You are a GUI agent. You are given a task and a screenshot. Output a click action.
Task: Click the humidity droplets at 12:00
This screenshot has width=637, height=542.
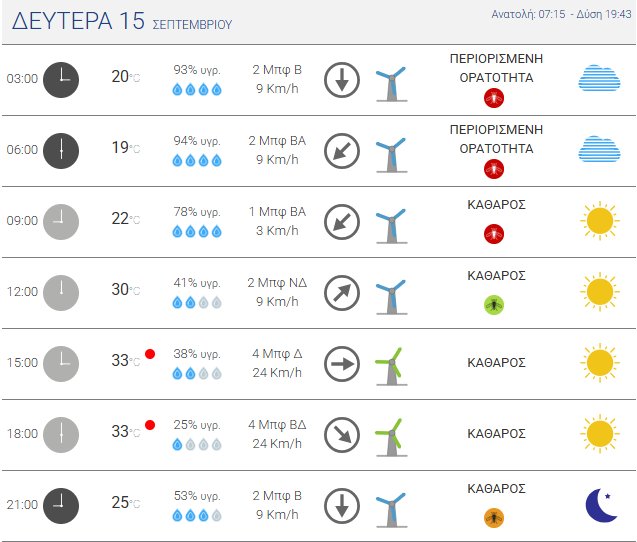click(x=197, y=302)
